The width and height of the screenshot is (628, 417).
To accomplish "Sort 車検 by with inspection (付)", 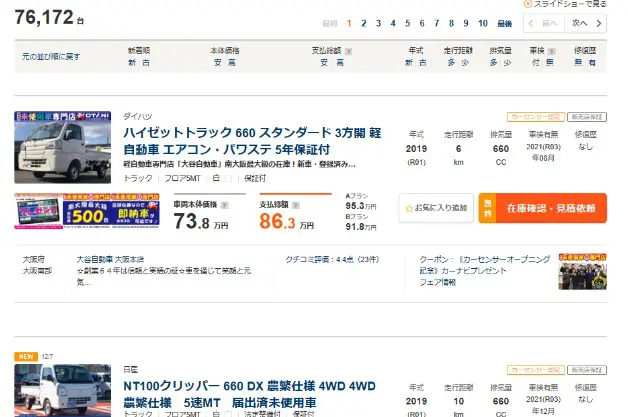I will click(535, 63).
